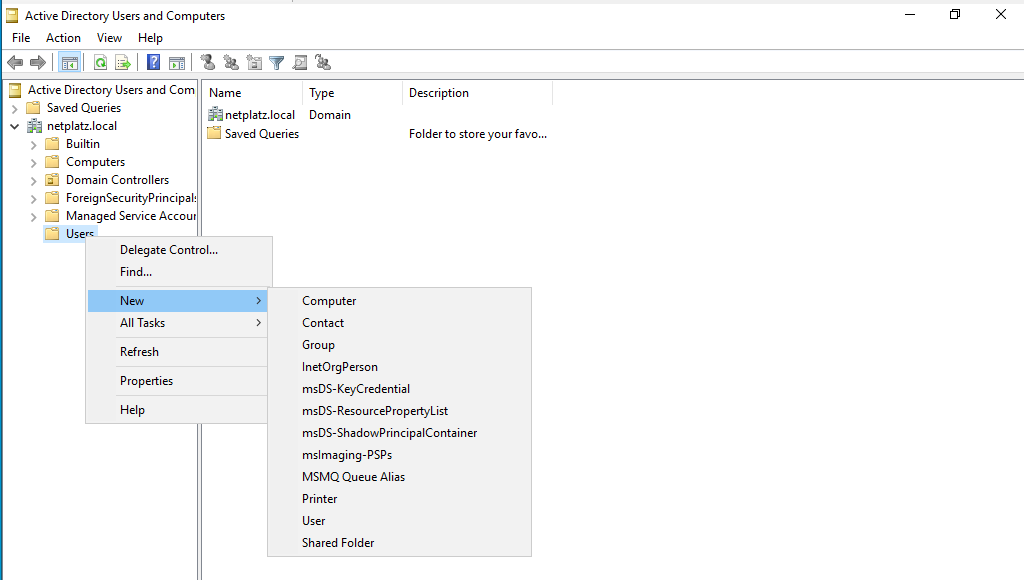The height and width of the screenshot is (580, 1024).
Task: Click the ForeignSecurityPrincipals folder icon
Action: 52,198
